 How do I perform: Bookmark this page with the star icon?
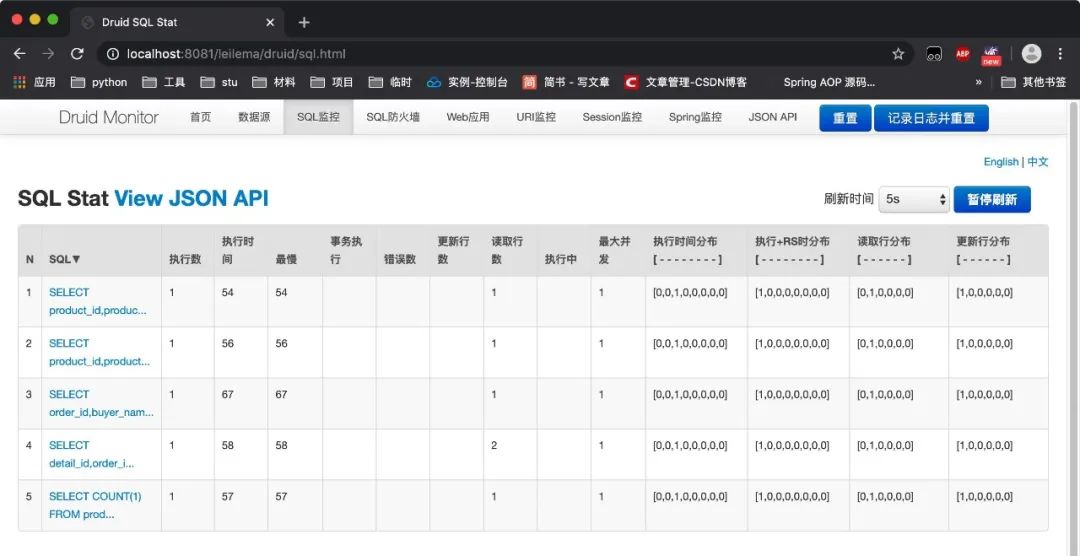click(898, 54)
